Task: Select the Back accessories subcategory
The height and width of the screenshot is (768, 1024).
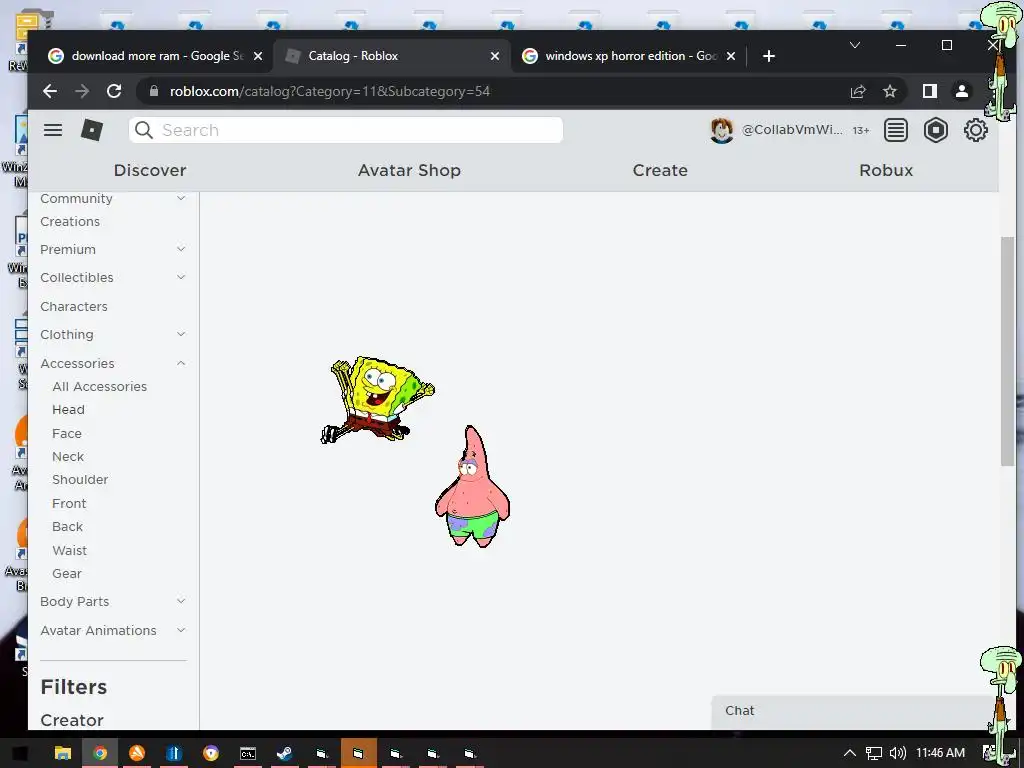Action: pos(67,526)
